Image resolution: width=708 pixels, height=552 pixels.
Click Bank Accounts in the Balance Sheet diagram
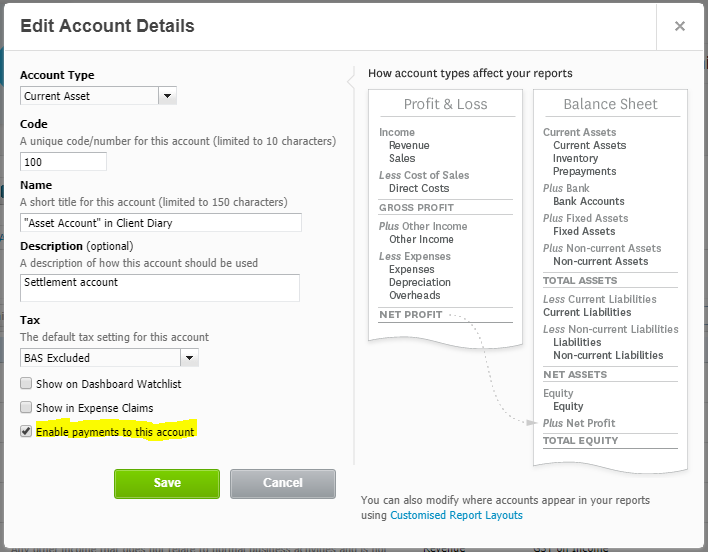pos(588,201)
